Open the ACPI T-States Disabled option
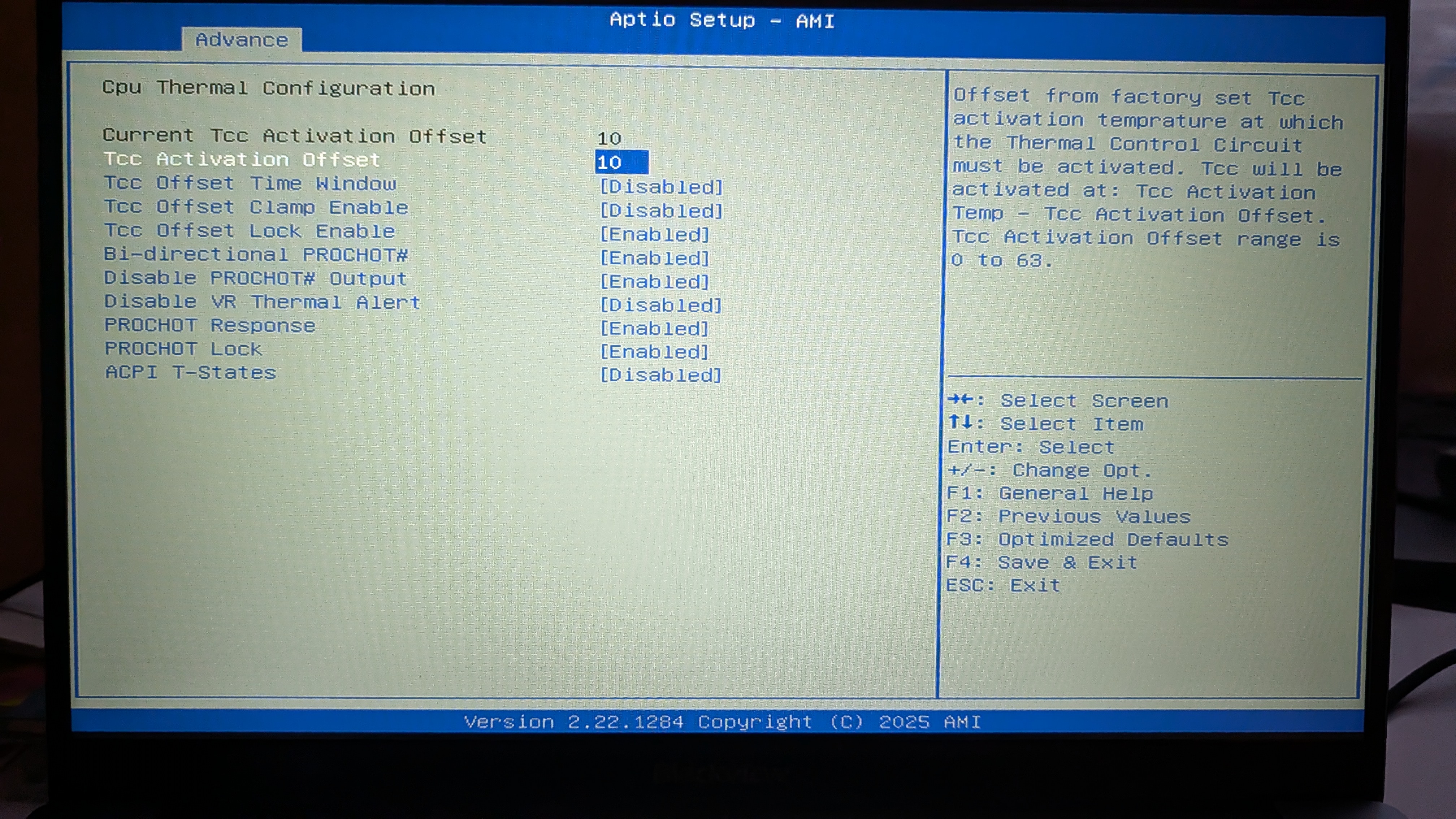Viewport: 1456px width, 819px height. click(661, 375)
